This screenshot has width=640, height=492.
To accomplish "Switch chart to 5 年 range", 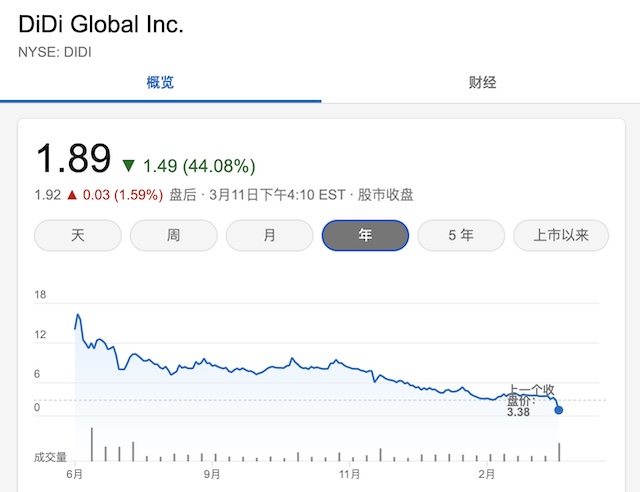I will point(461,236).
